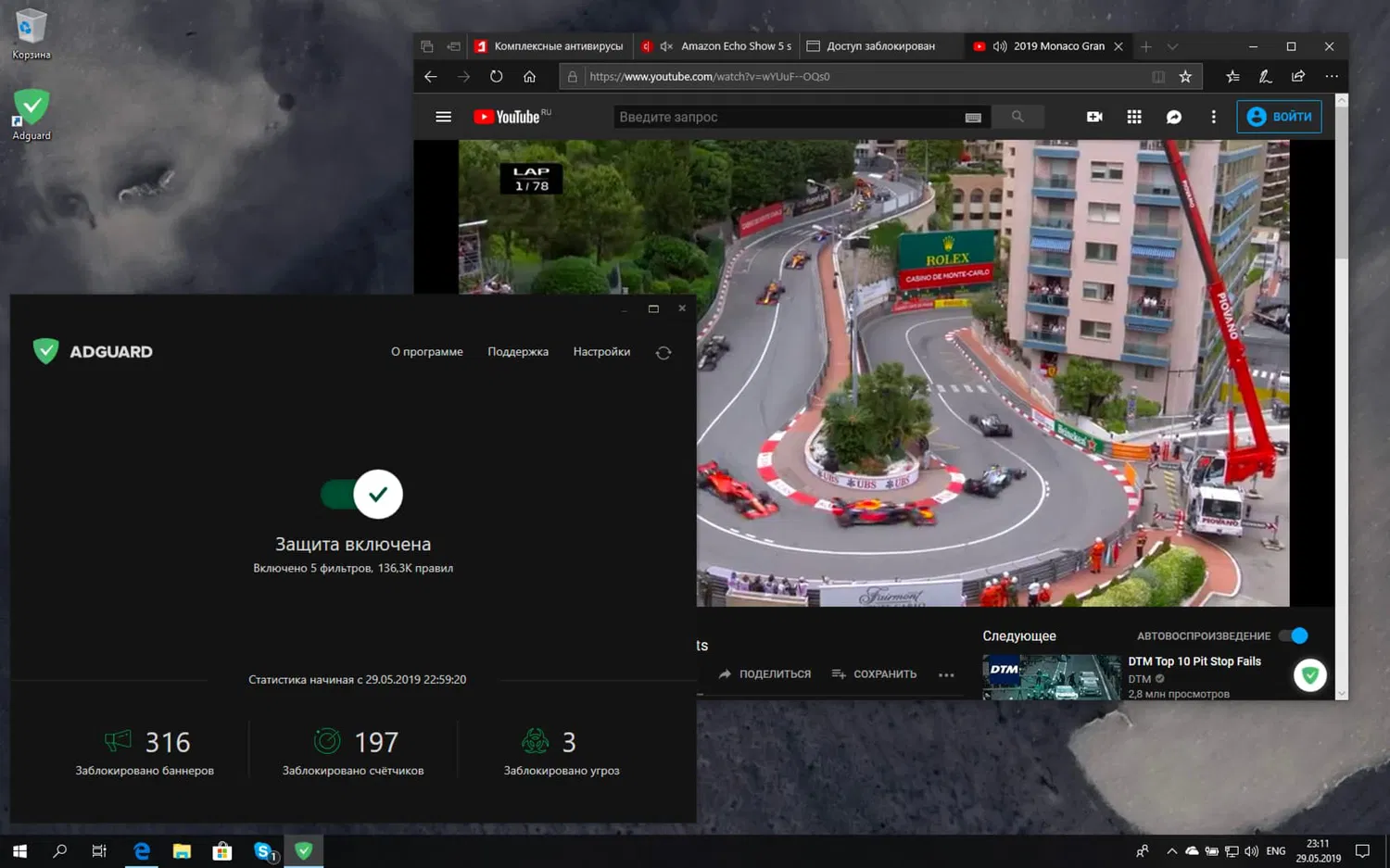Open Microsoft Edge from the taskbar
The image size is (1390, 868).
coord(142,851)
